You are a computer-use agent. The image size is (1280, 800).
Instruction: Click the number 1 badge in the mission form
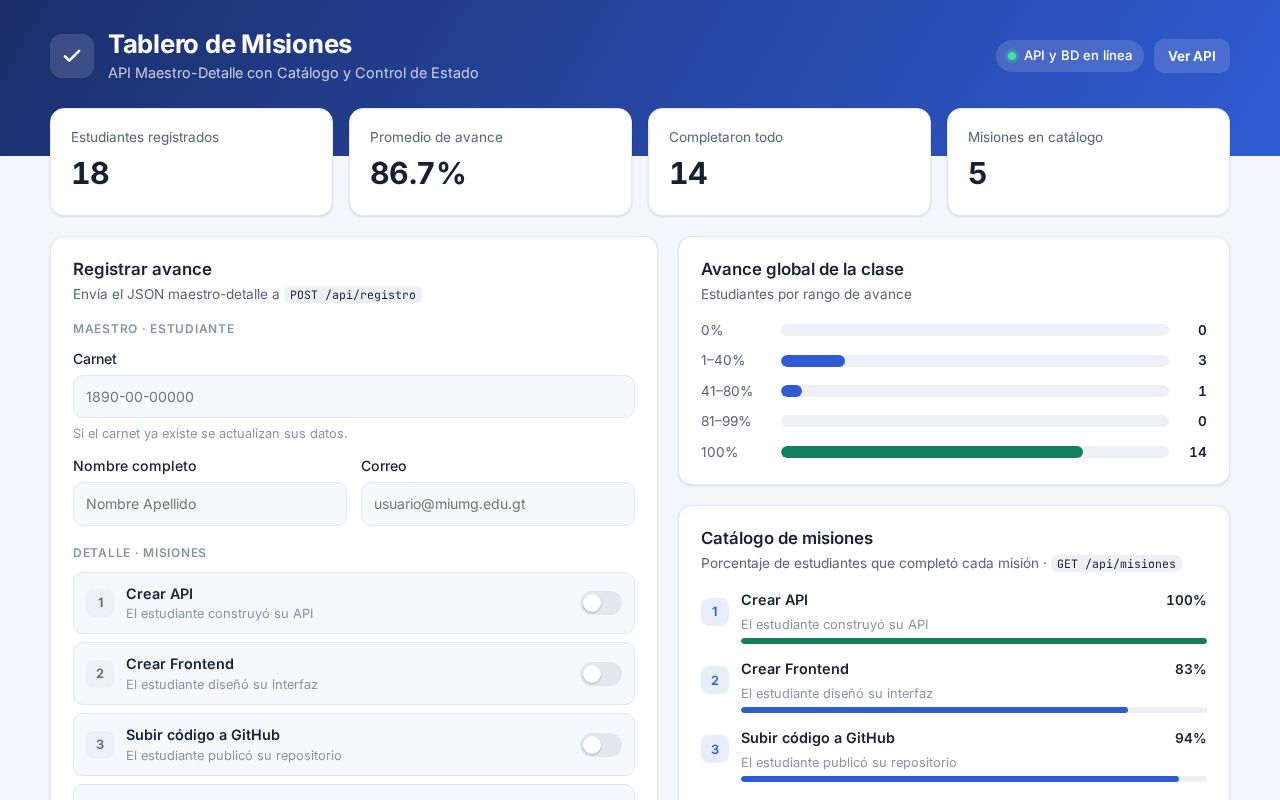pyautogui.click(x=100, y=603)
